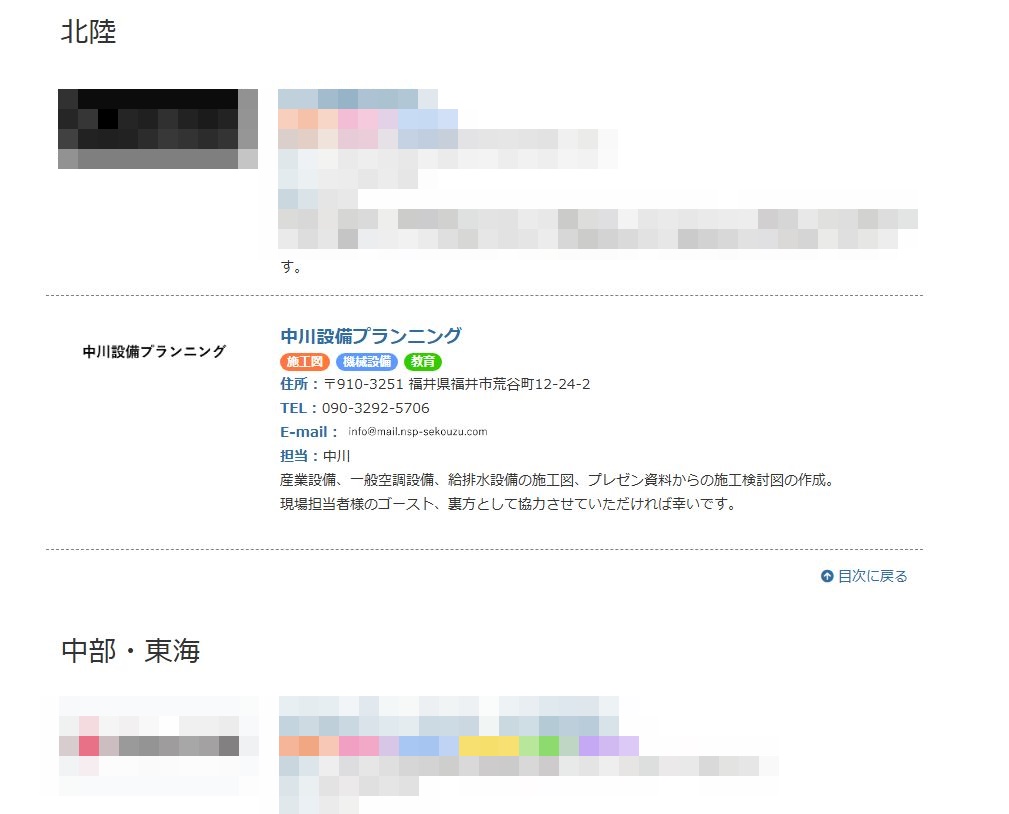Screen dimensions: 1009x814
Task: Open the dark blurred logo thumbnail under 北陸
Action: [158, 129]
